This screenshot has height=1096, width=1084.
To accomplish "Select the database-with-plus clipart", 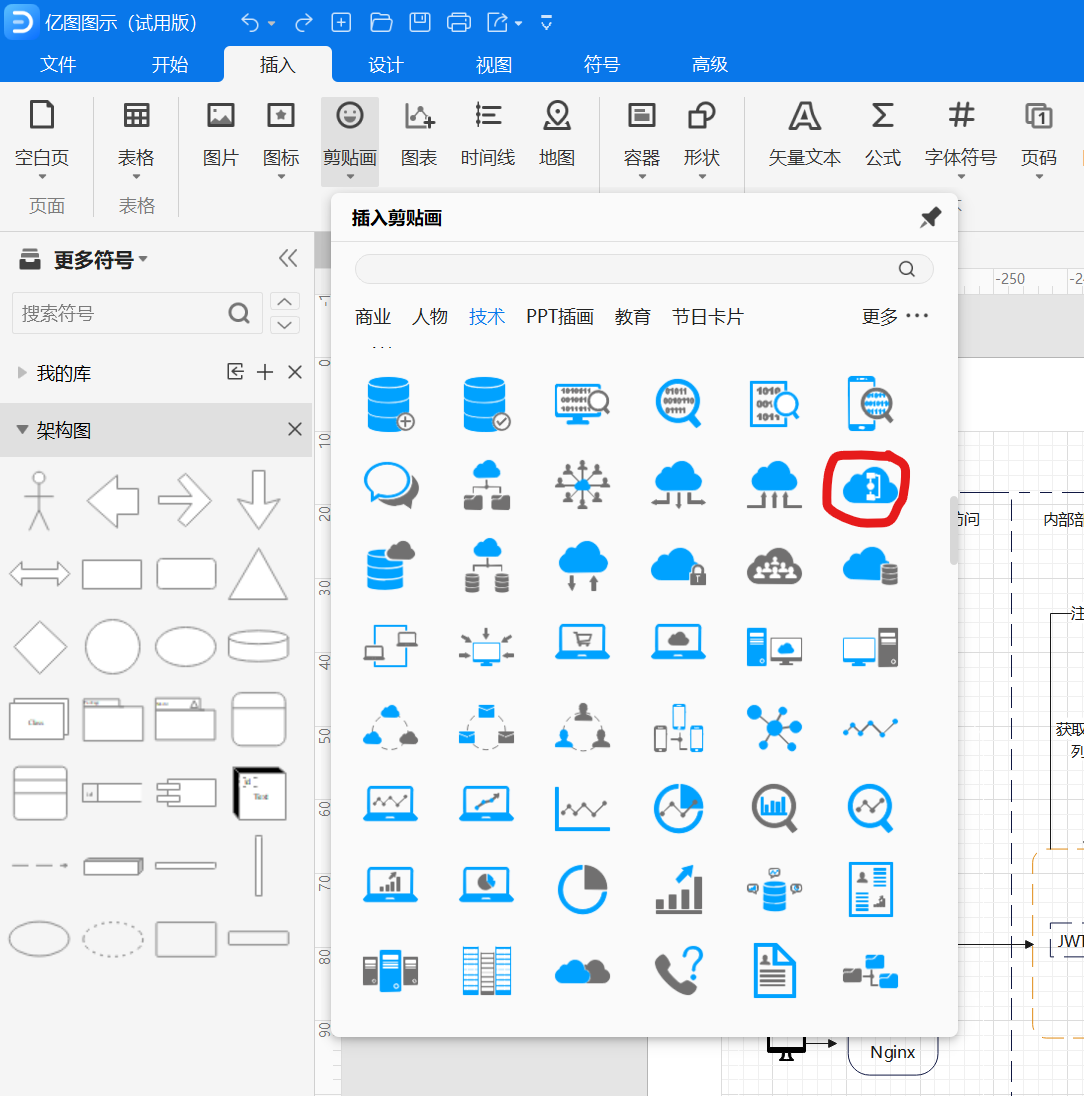I will 390,403.
